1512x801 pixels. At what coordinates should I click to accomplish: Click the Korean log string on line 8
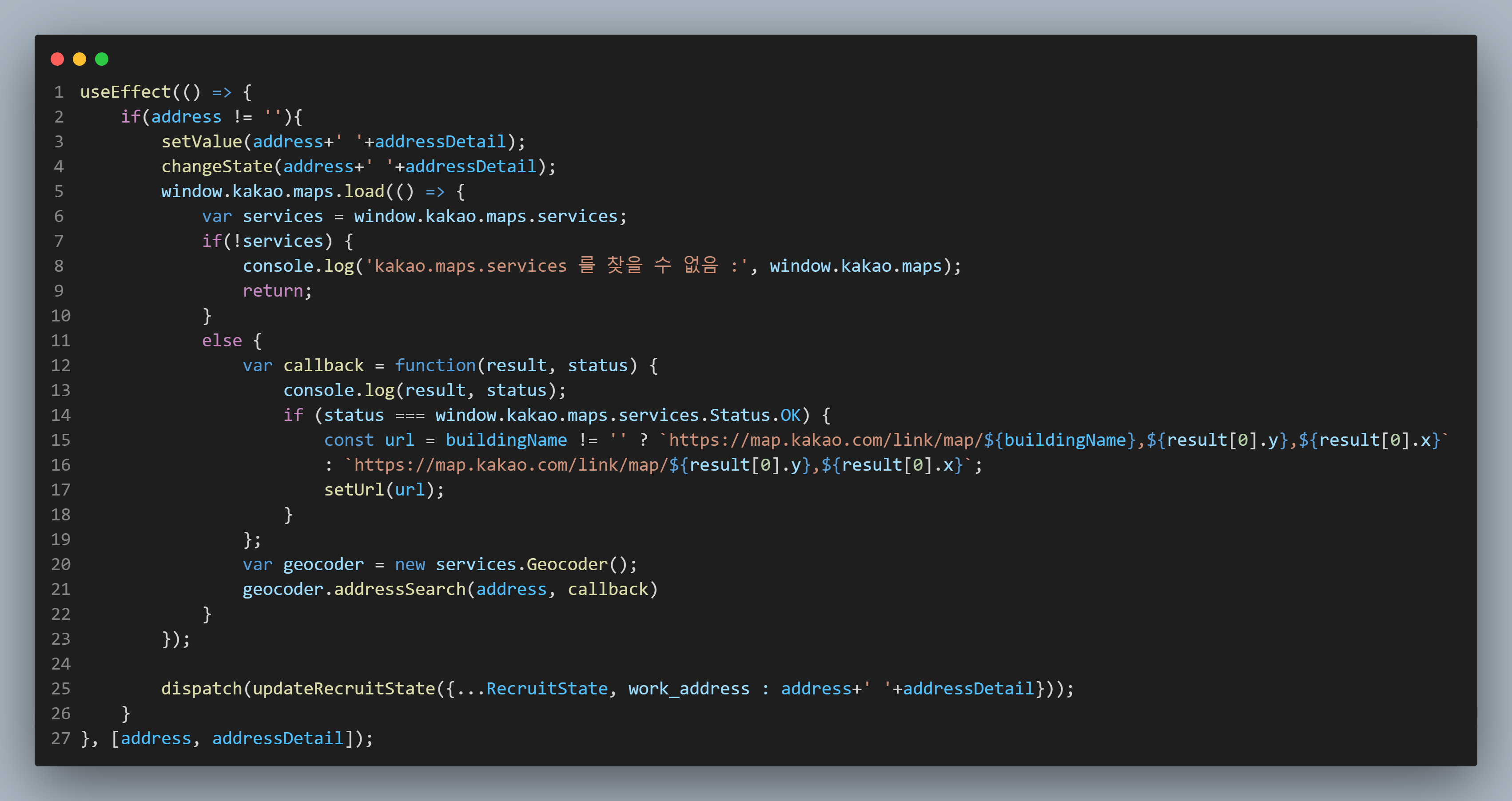[557, 266]
